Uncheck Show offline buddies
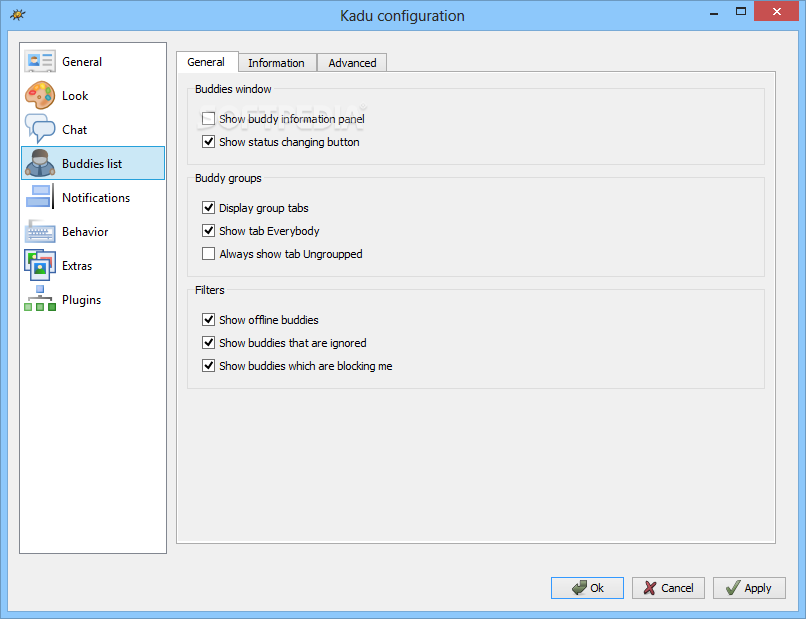 click(208, 320)
